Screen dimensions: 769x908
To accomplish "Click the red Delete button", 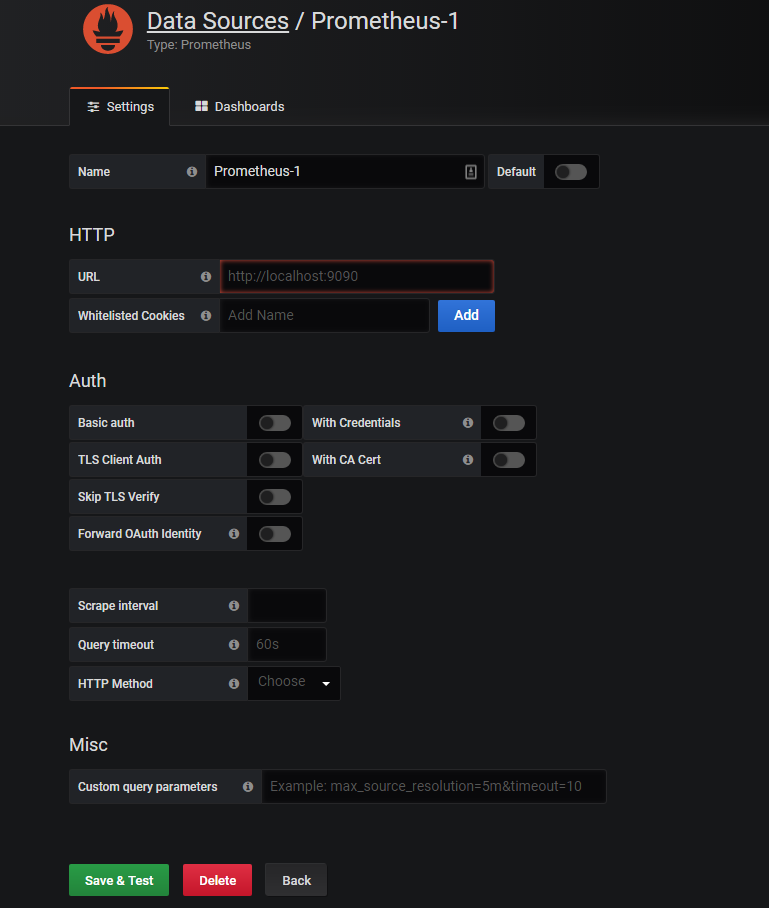I will pos(217,880).
